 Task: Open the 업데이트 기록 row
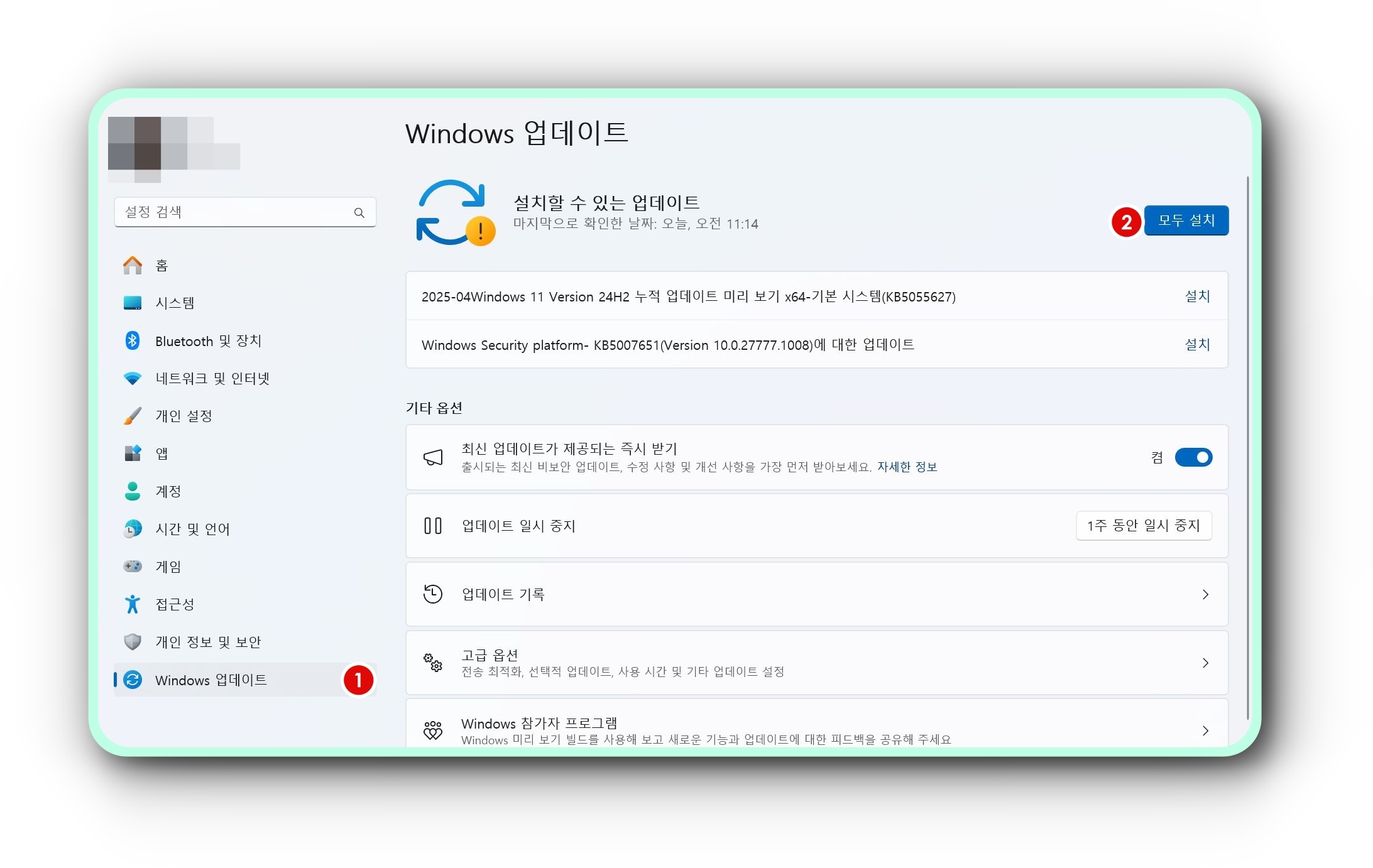(x=817, y=594)
